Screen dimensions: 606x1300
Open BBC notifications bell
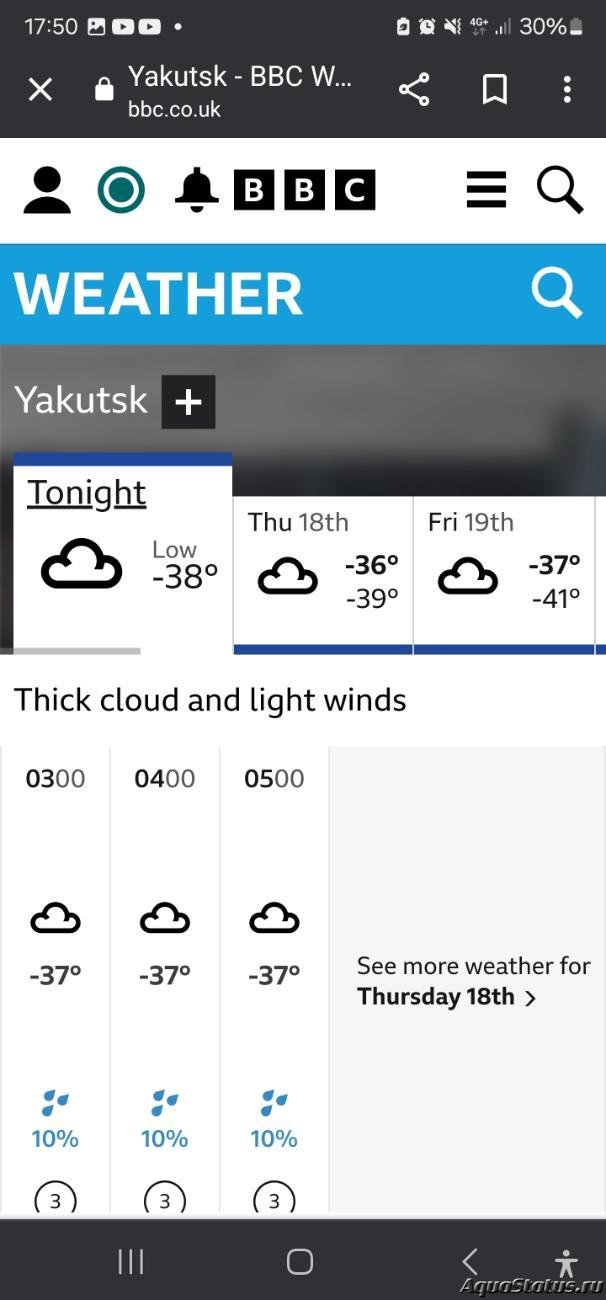pyautogui.click(x=196, y=190)
